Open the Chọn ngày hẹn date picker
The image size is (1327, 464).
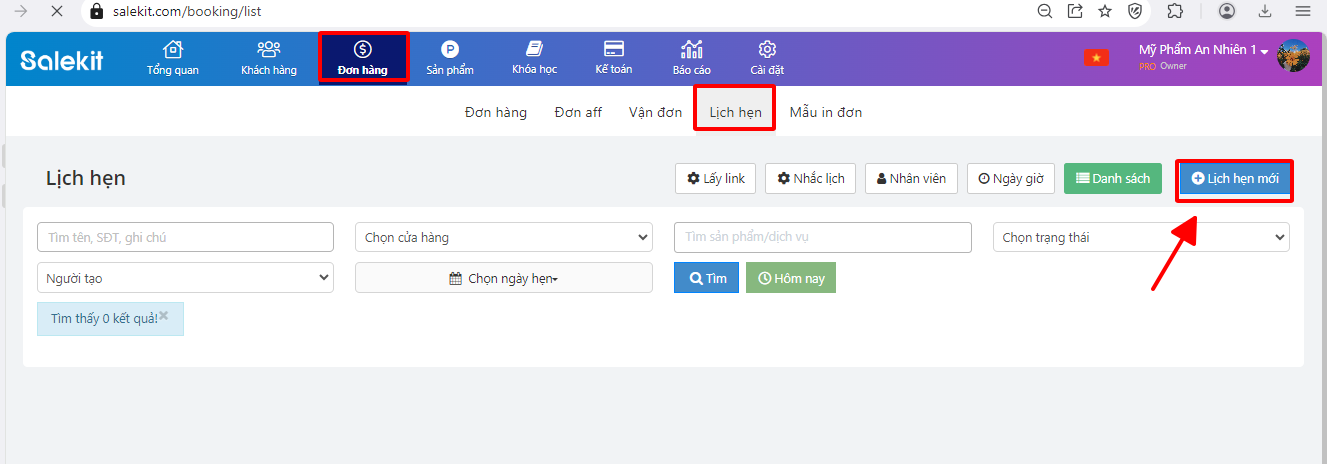tap(503, 278)
